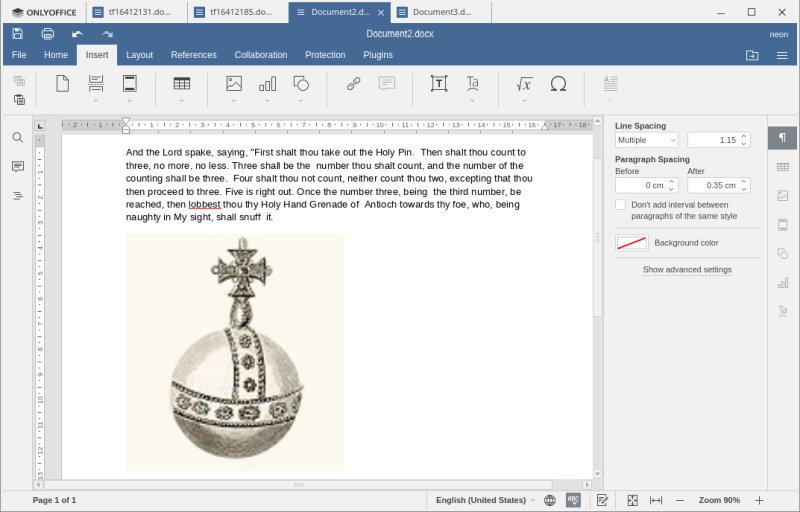Open the Line Spacing 'Multiple' dropdown

[646, 140]
